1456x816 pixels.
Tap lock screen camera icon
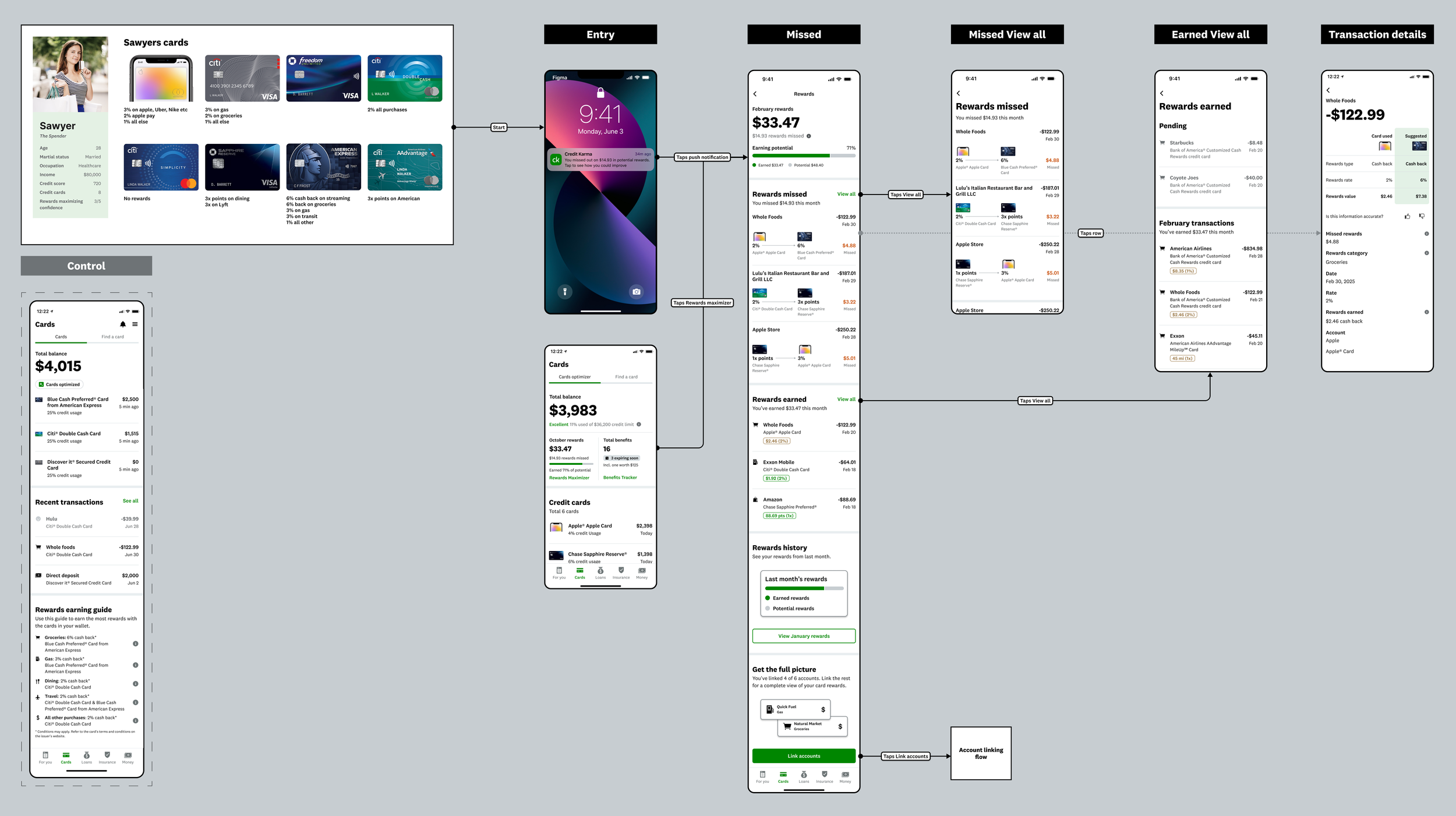(637, 292)
